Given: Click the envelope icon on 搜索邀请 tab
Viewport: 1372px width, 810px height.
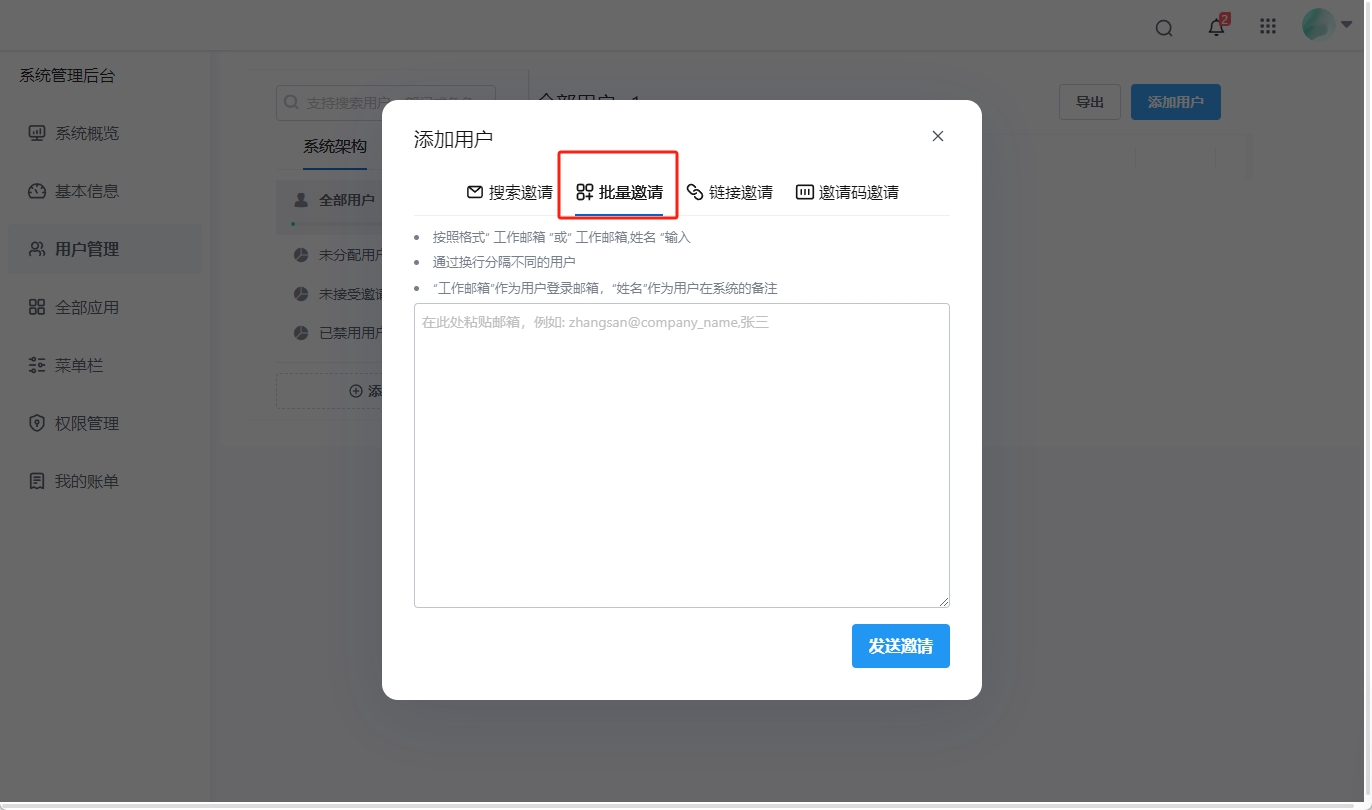Looking at the screenshot, I should click(473, 192).
